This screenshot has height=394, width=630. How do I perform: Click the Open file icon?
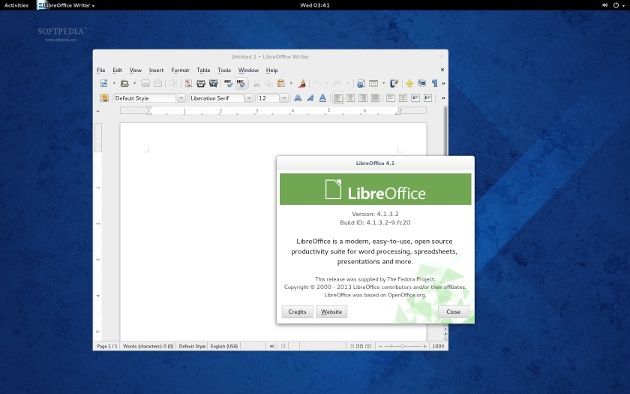(125, 84)
